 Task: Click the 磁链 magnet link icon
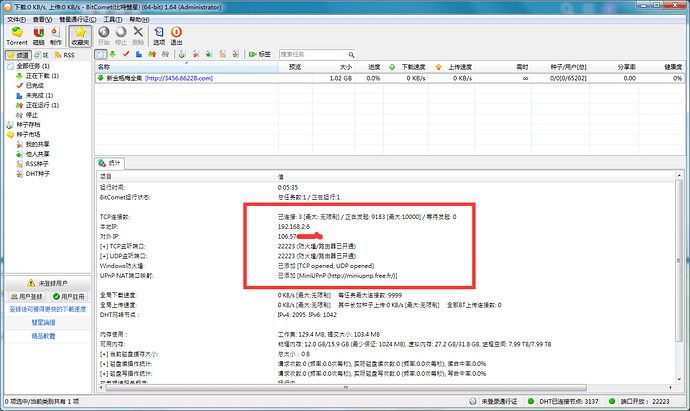(38, 36)
